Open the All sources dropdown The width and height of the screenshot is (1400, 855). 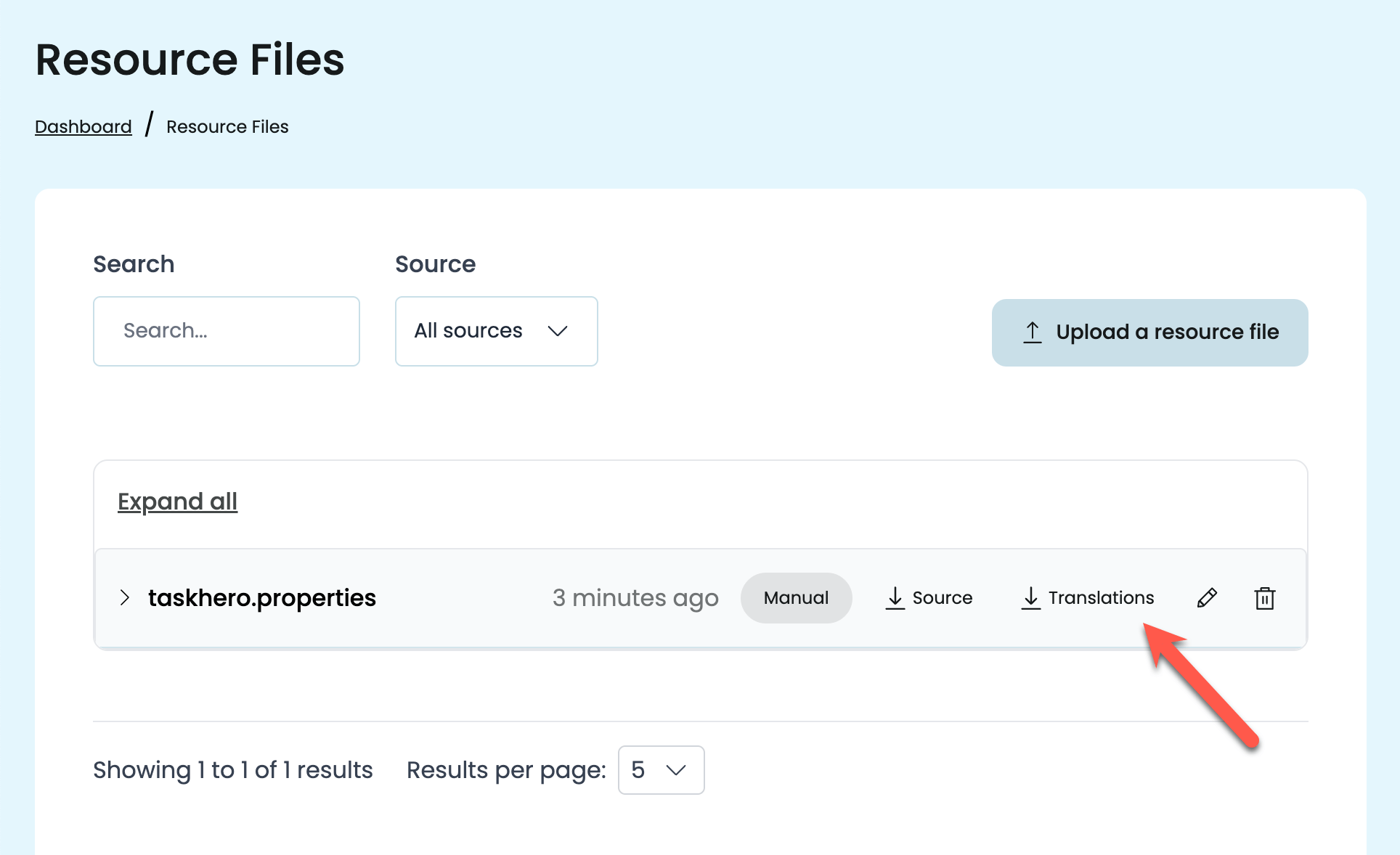coord(496,331)
